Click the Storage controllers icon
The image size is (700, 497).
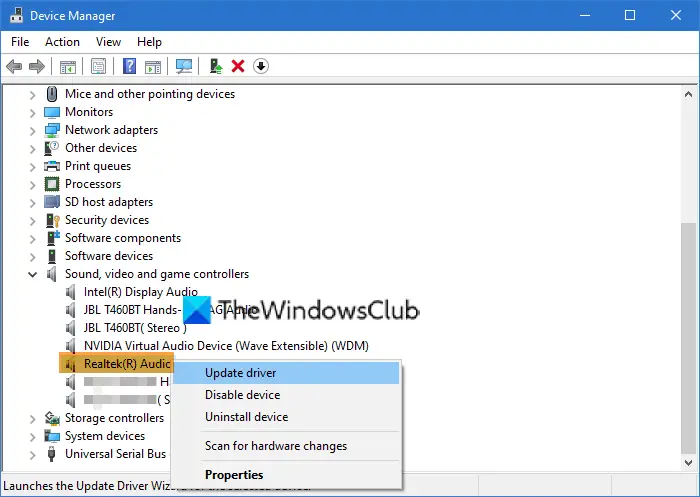52,418
